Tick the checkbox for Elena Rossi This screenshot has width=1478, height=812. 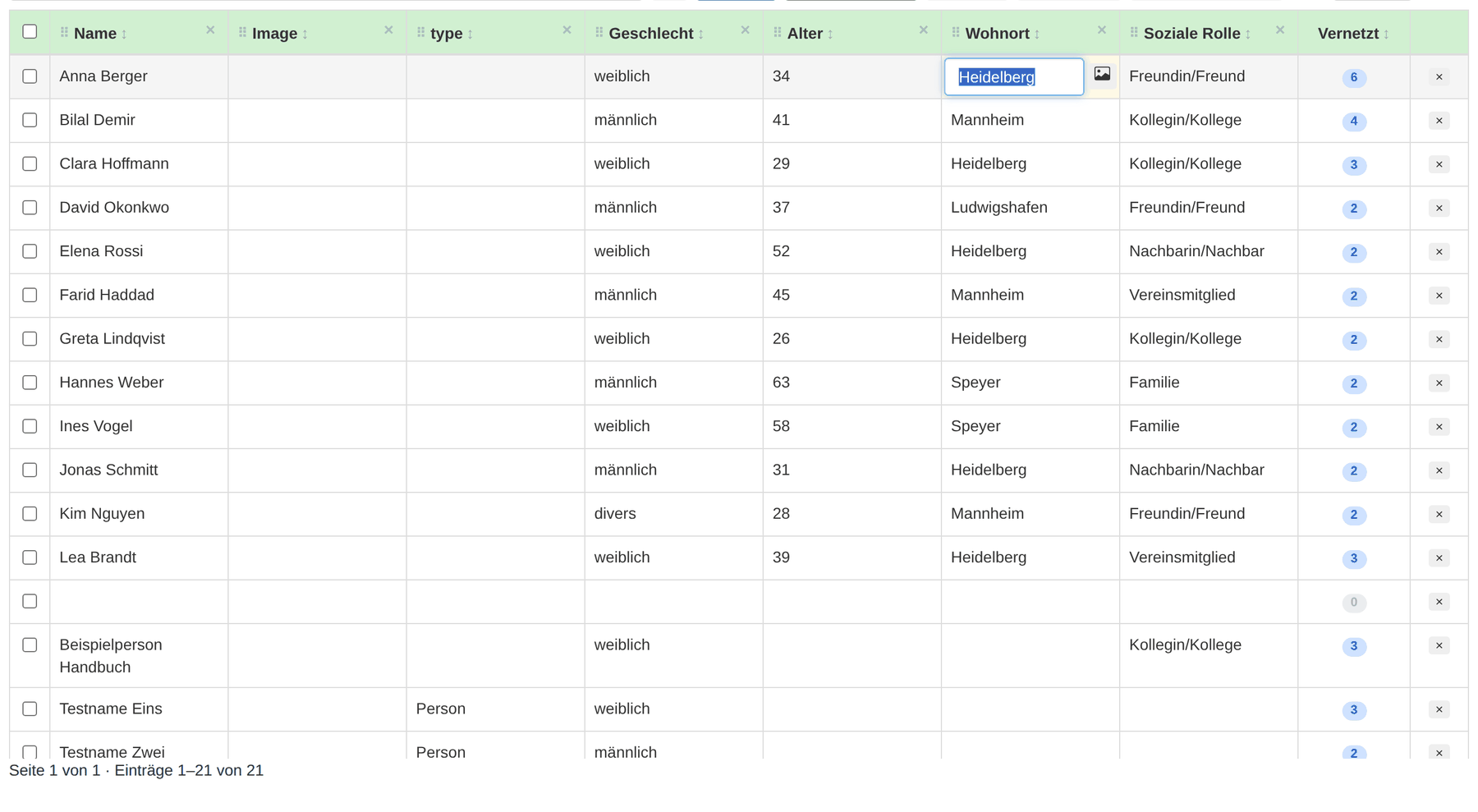(x=30, y=251)
